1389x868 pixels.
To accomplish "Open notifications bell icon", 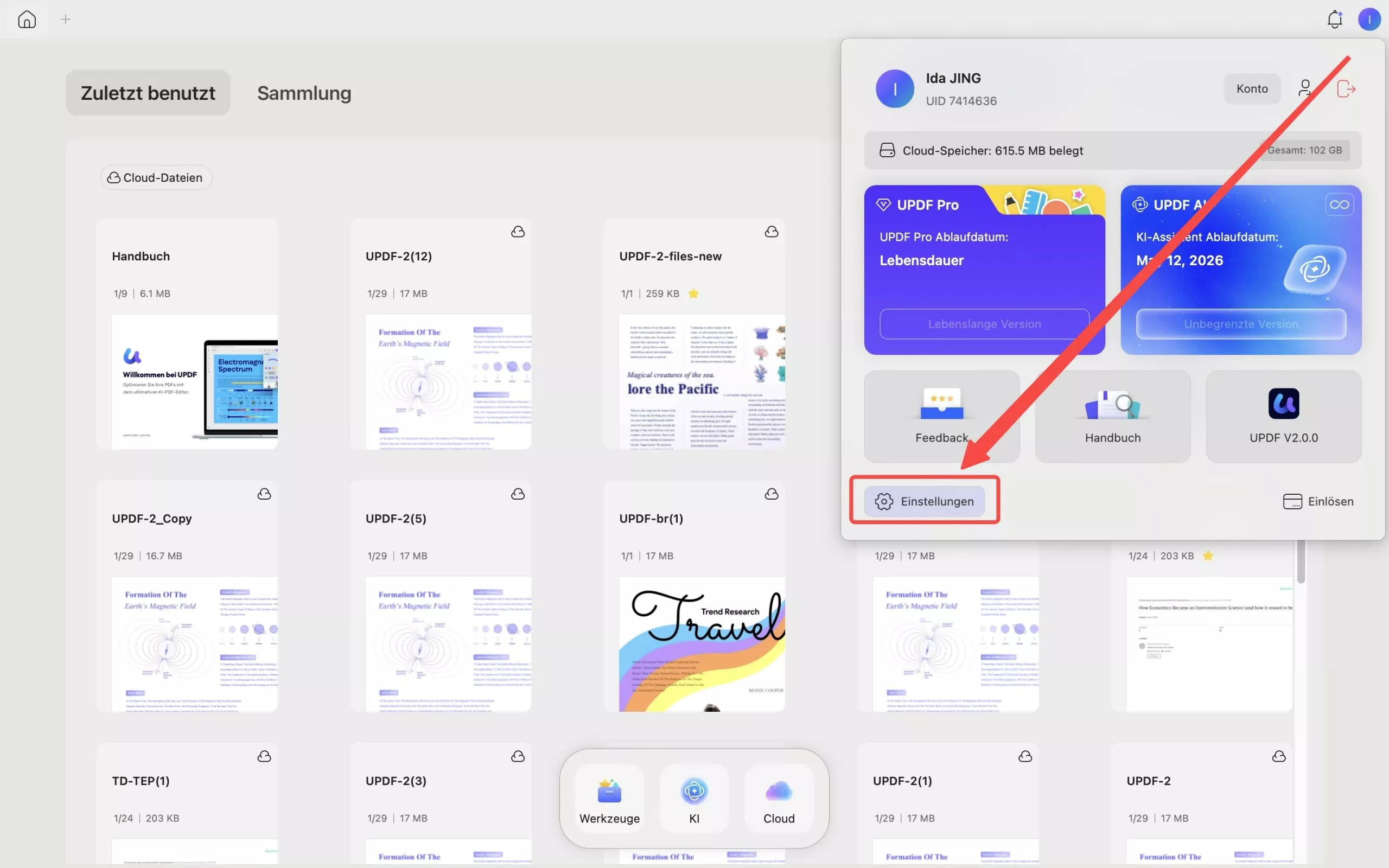I will tap(1335, 20).
